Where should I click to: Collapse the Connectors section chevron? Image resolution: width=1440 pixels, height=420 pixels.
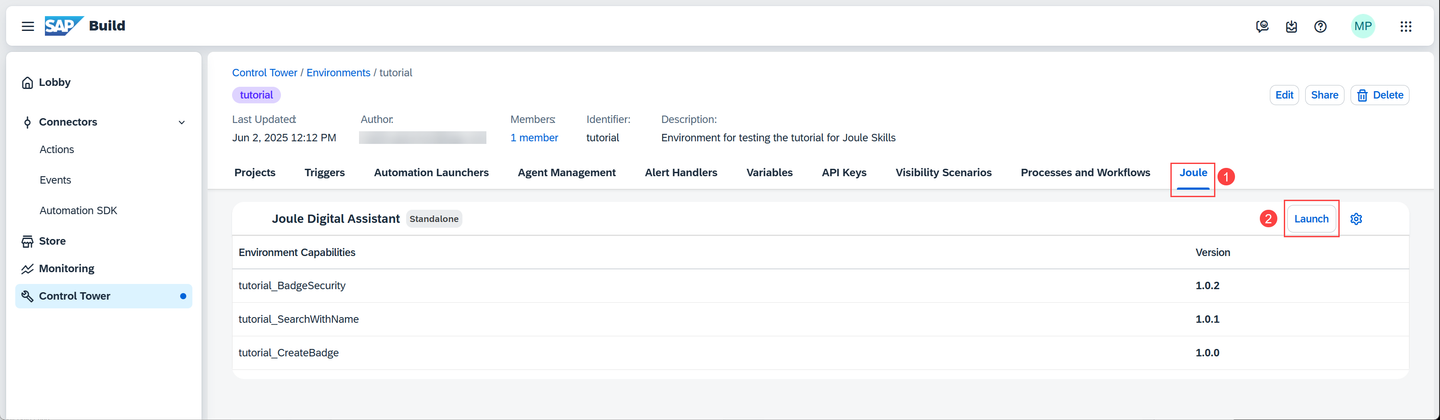click(181, 122)
